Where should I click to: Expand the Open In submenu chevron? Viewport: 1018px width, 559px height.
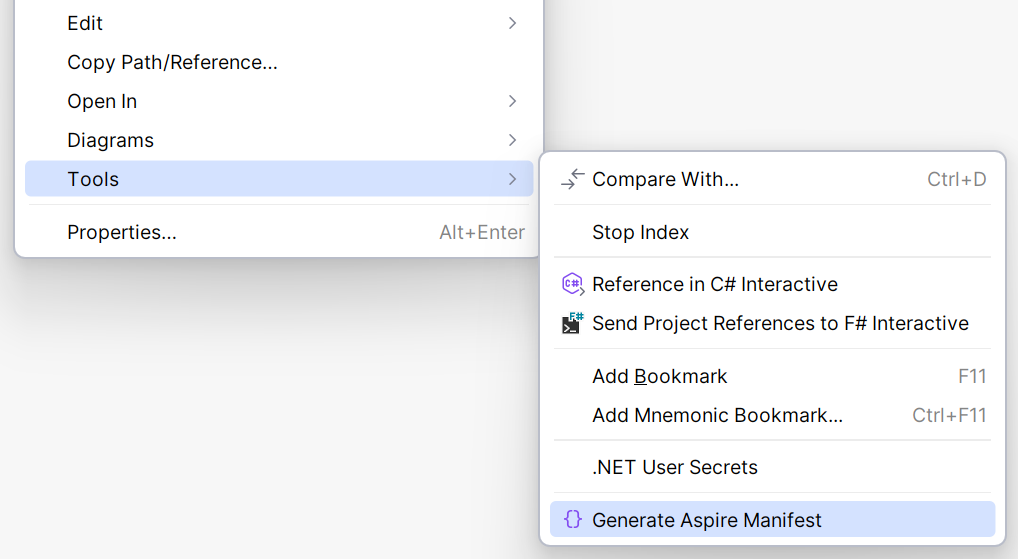pyautogui.click(x=512, y=101)
